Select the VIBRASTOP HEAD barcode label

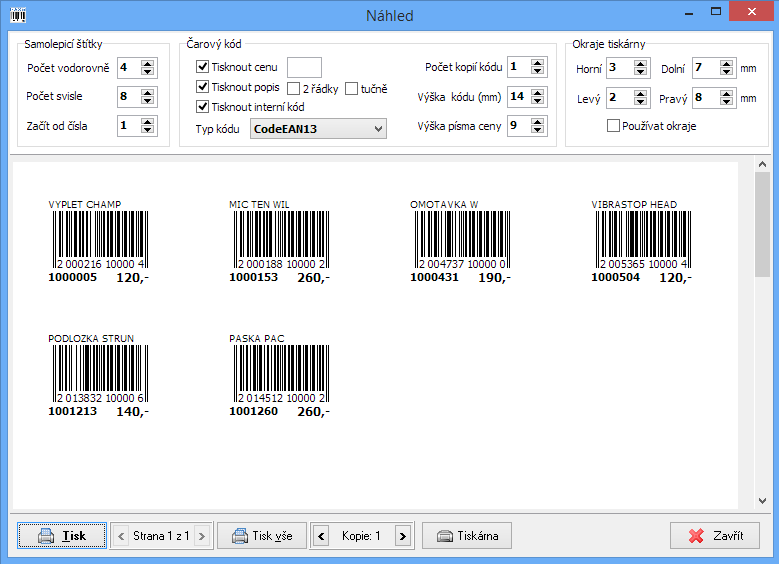point(641,242)
